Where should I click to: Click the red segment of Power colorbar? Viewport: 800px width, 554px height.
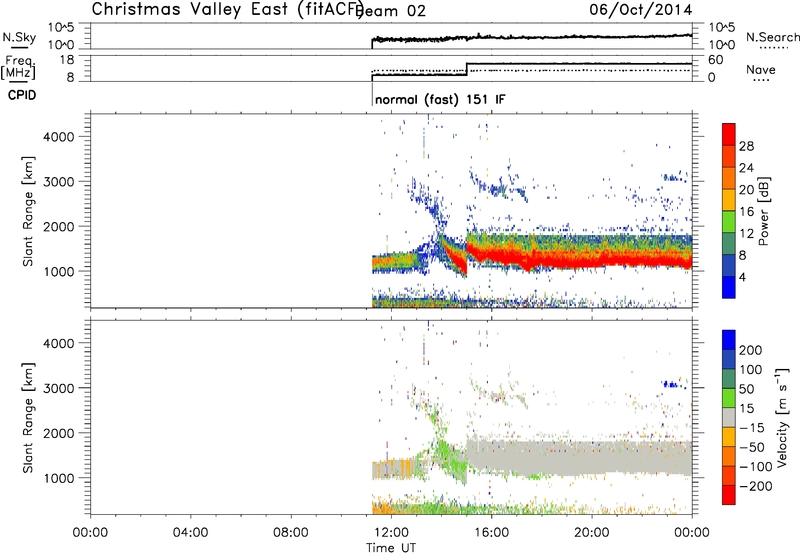pos(729,135)
